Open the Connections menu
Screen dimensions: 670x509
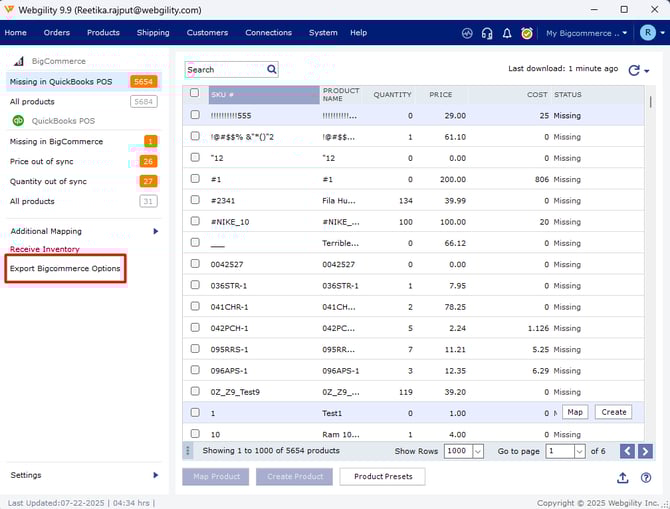click(x=268, y=33)
